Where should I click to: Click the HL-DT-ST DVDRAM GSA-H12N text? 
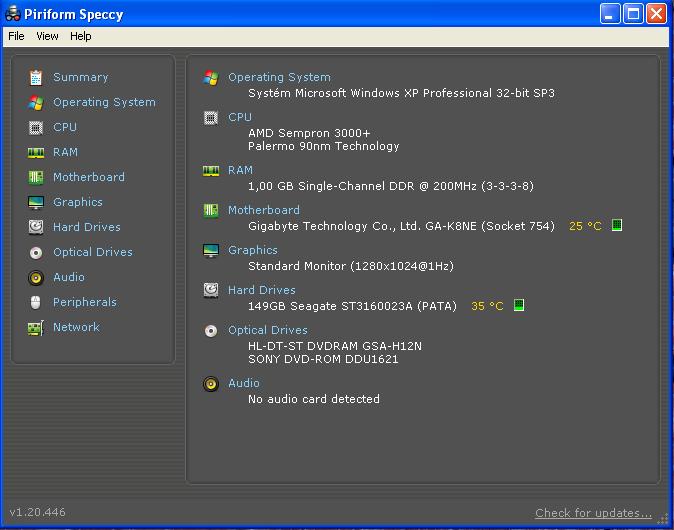click(335, 346)
